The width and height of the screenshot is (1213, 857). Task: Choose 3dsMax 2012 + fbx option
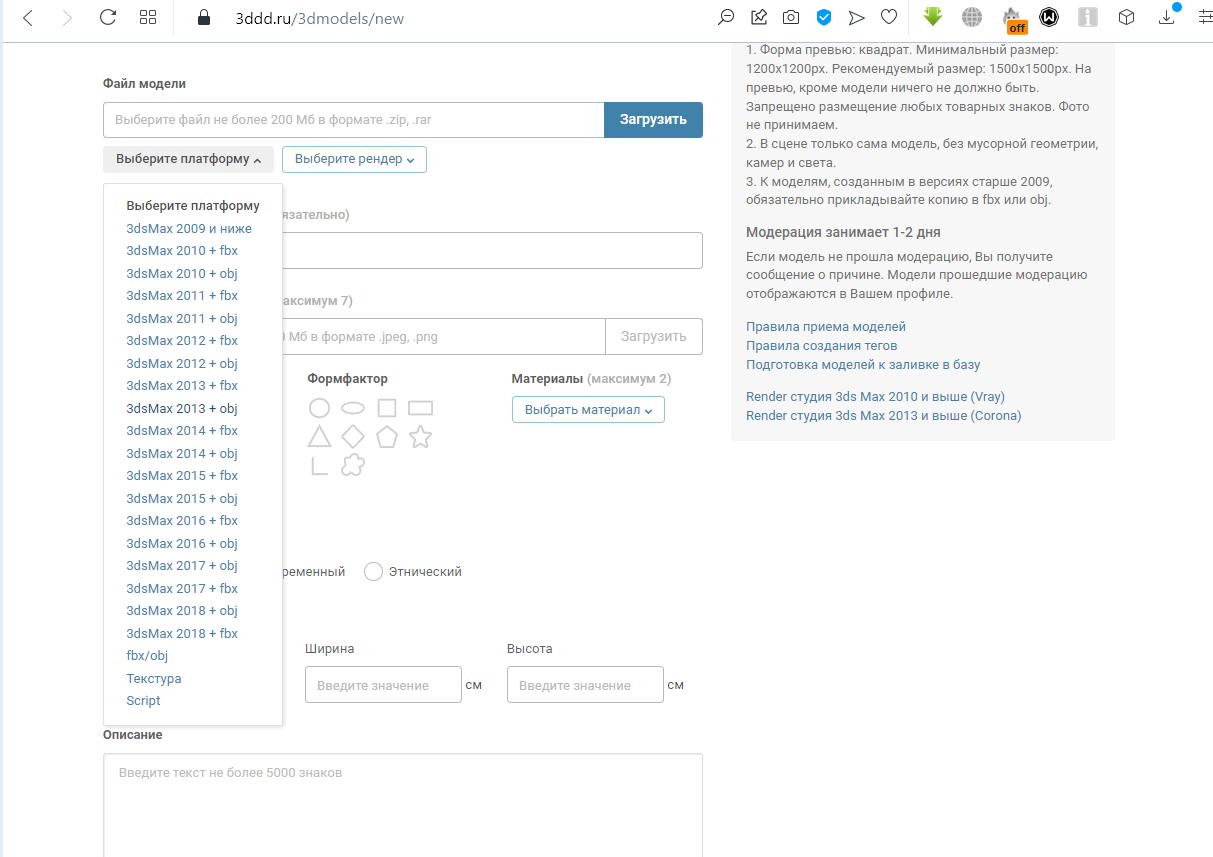pos(182,341)
